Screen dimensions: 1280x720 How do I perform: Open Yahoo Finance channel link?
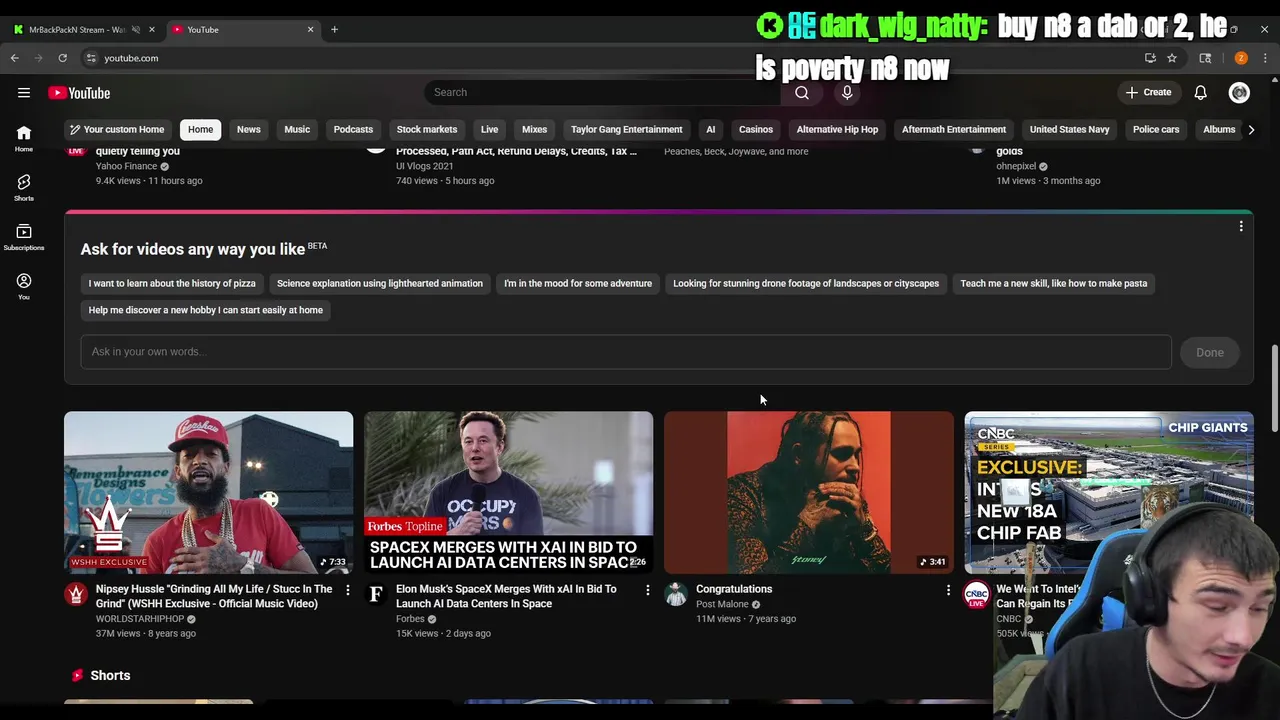126,166
